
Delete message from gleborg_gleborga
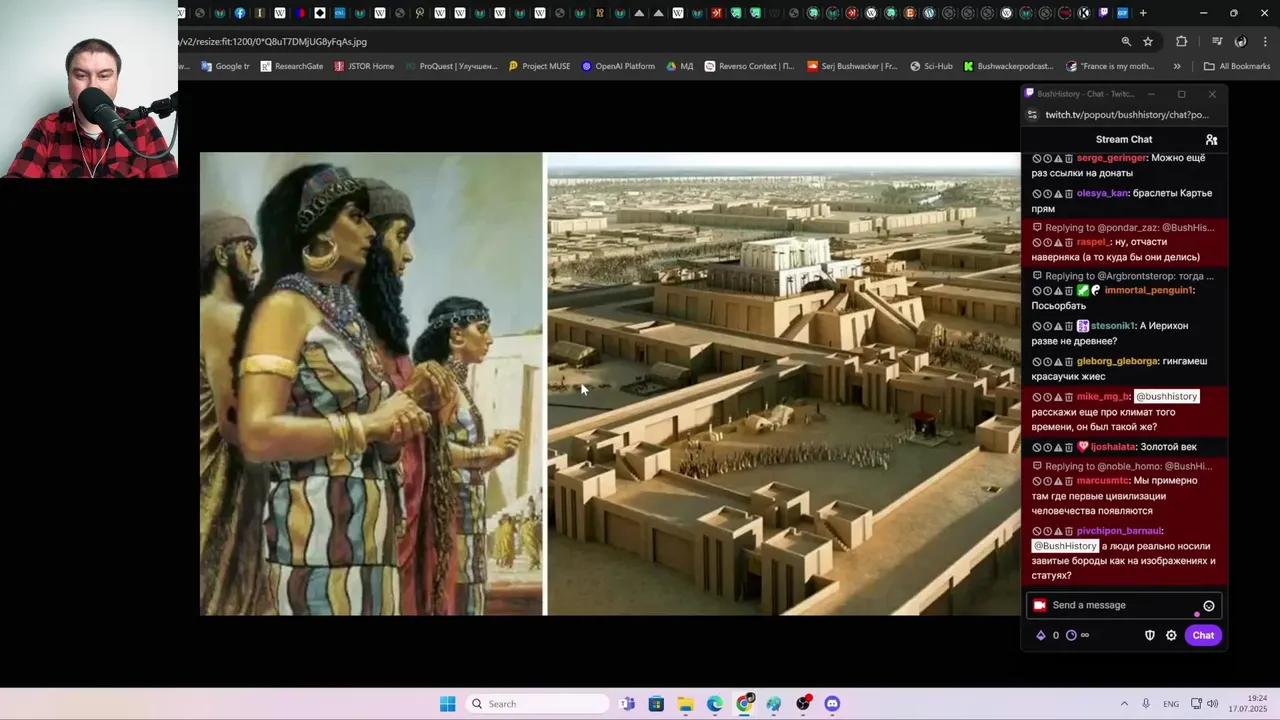[1068, 362]
